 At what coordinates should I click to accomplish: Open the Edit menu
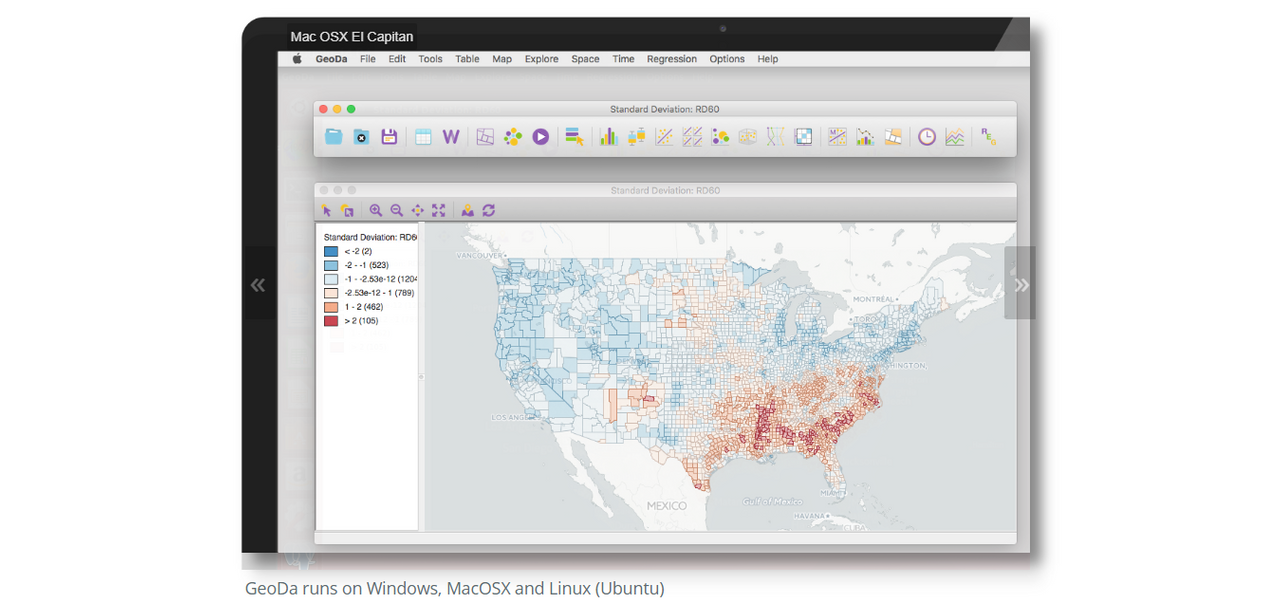click(x=397, y=59)
